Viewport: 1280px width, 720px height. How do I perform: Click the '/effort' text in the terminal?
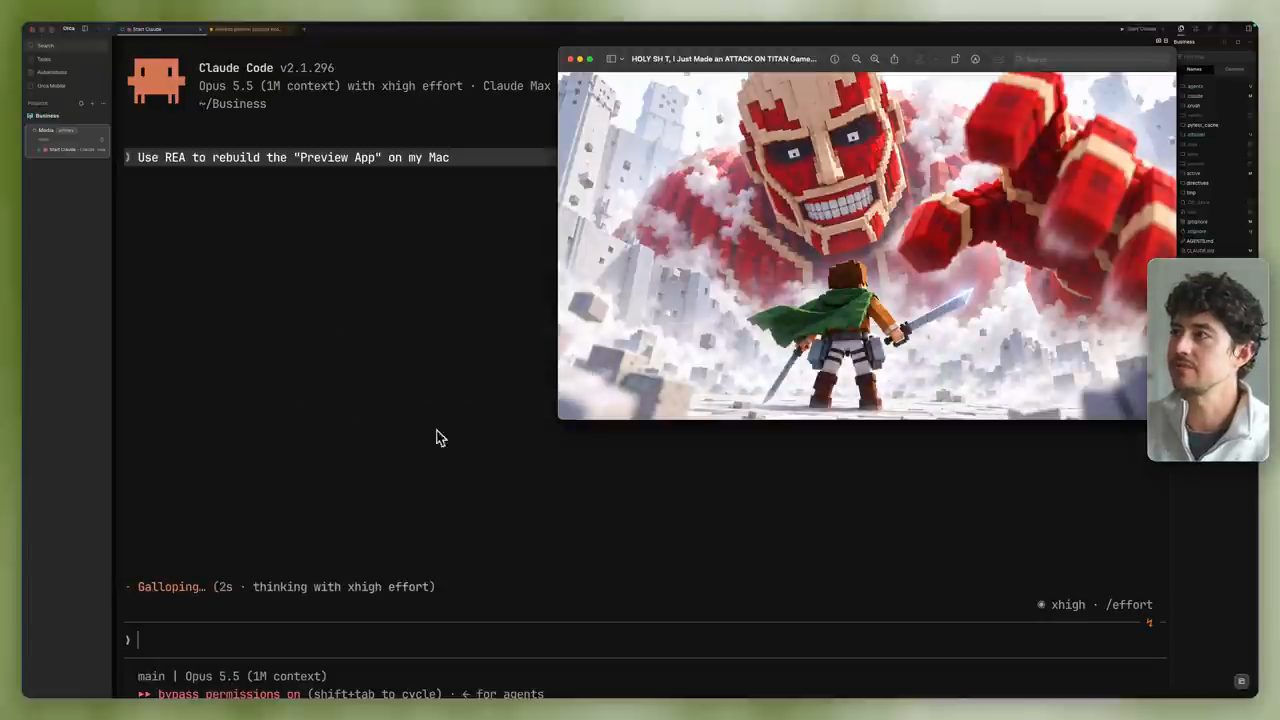(x=1130, y=605)
